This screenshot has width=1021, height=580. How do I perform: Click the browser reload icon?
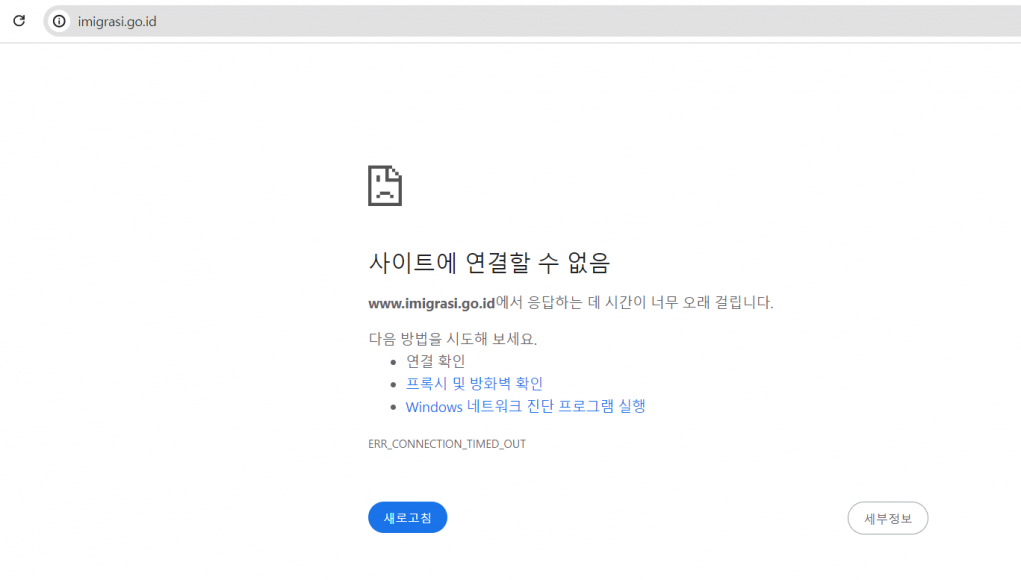19,21
